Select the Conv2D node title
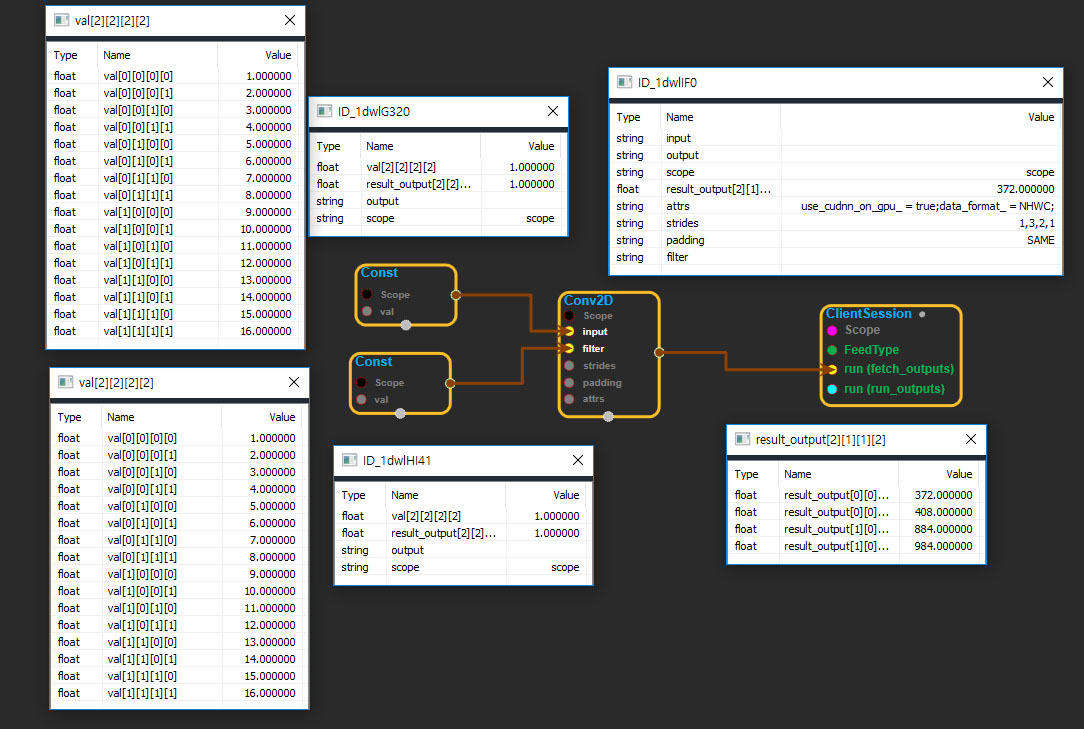 tap(588, 300)
